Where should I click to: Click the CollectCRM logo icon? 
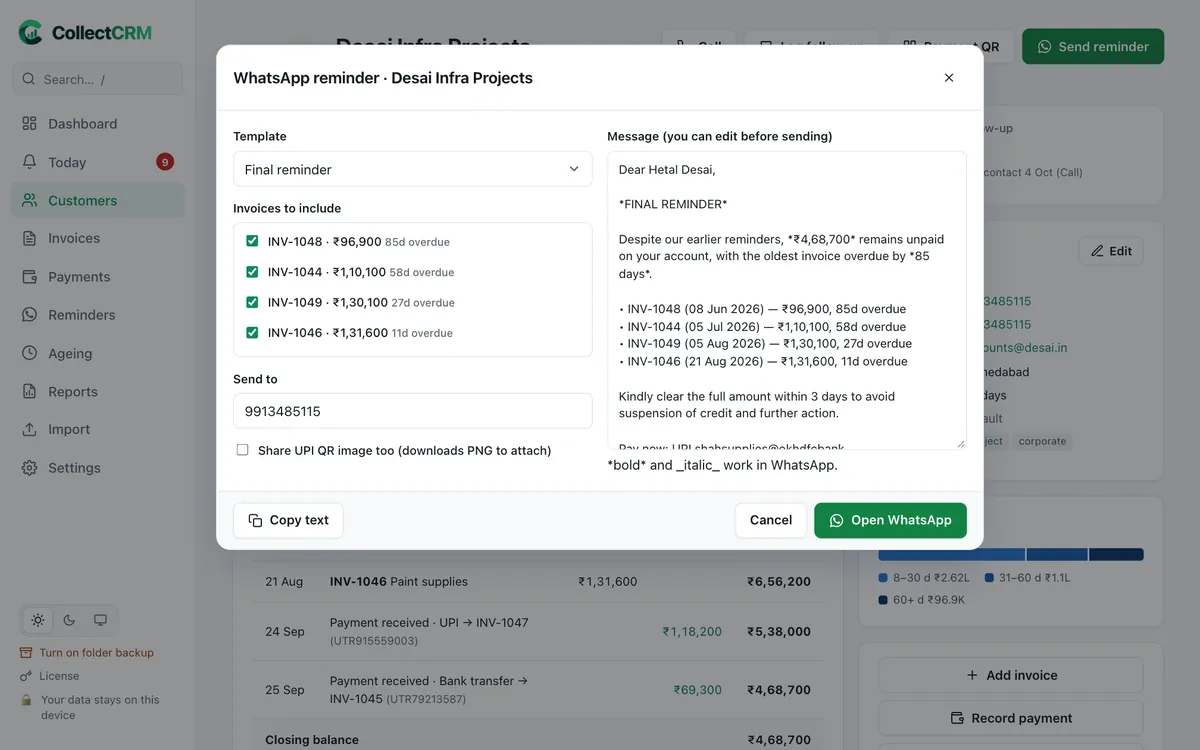(x=31, y=33)
